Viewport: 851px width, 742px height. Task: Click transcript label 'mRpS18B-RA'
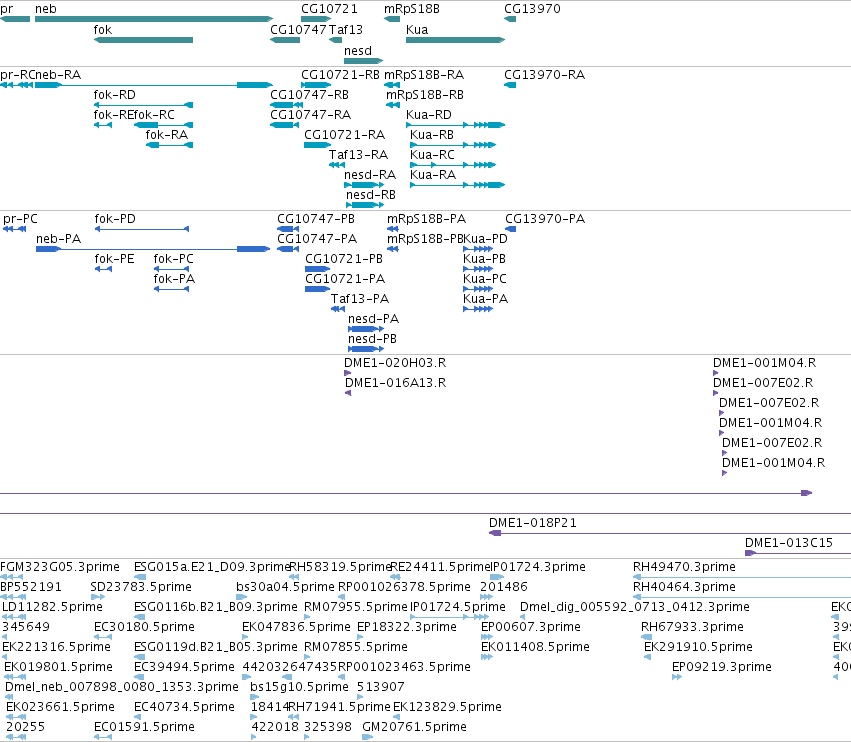click(424, 74)
